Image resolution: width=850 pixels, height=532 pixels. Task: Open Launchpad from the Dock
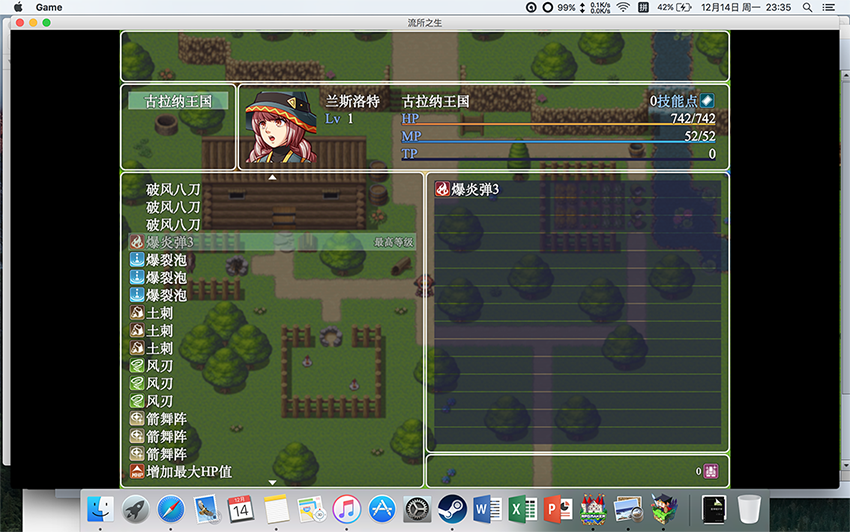coord(136,509)
